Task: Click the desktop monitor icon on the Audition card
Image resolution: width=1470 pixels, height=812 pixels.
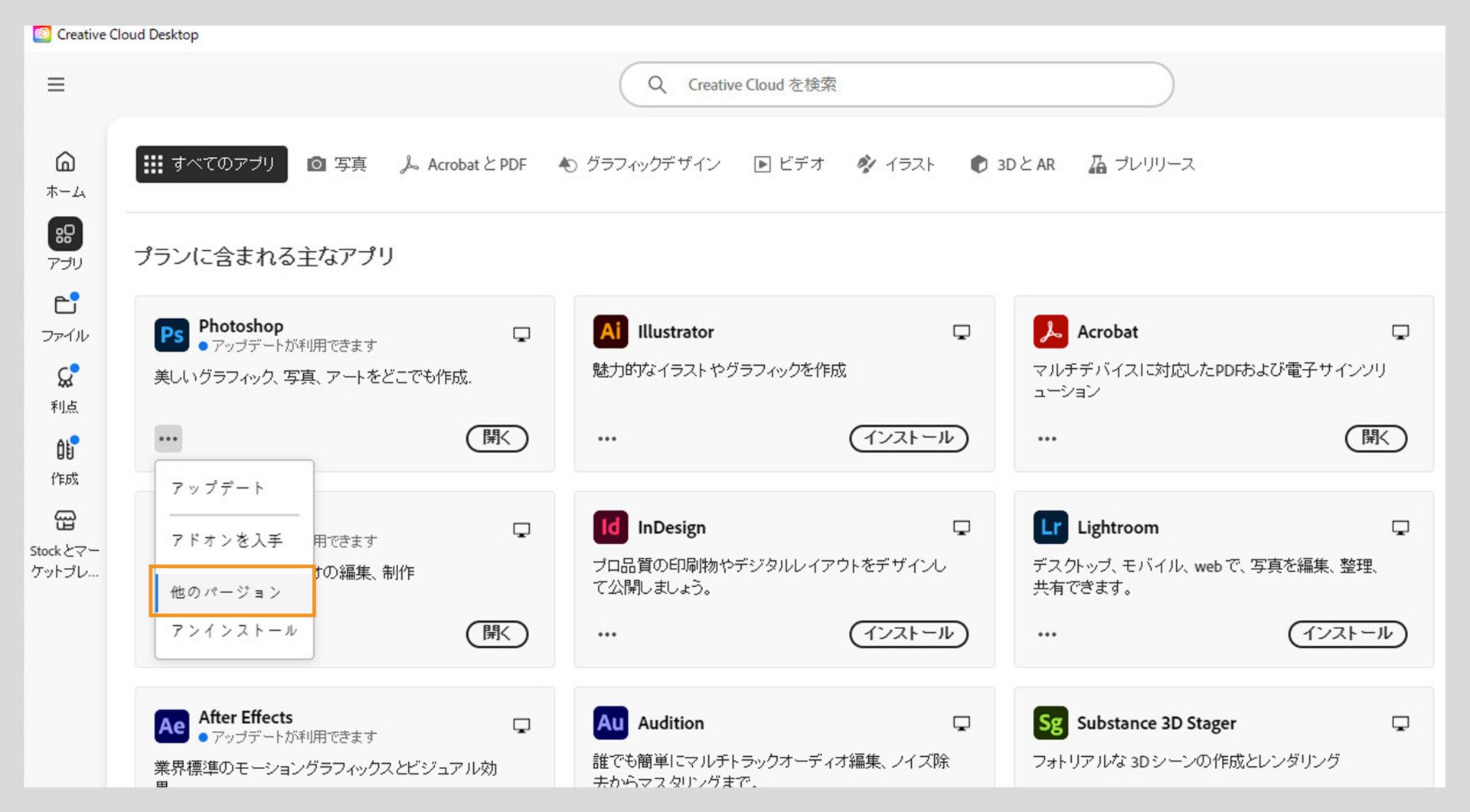Action: [962, 723]
